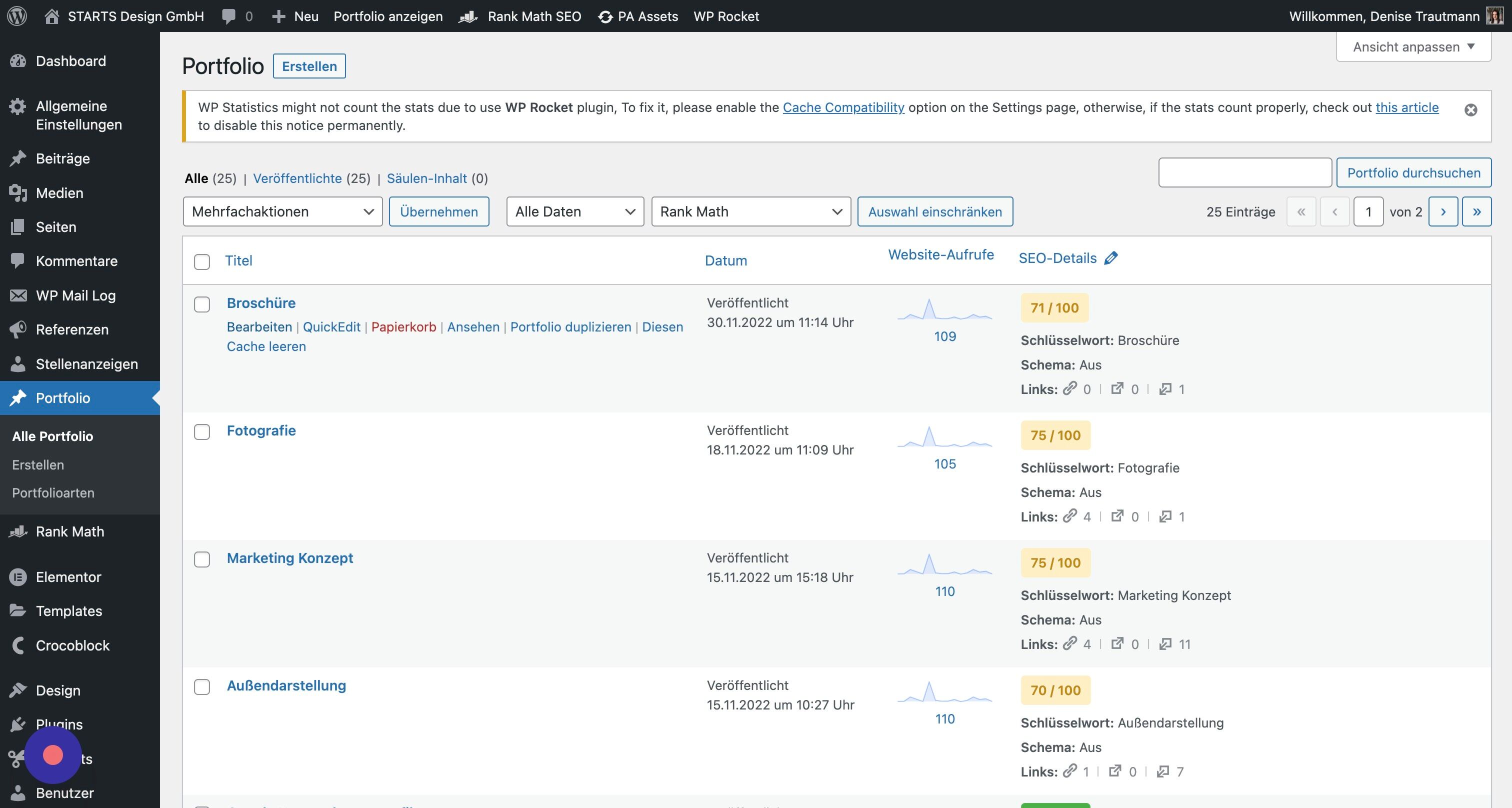
Task: Click the views sparkline chart for Broschüre
Action: click(x=944, y=309)
